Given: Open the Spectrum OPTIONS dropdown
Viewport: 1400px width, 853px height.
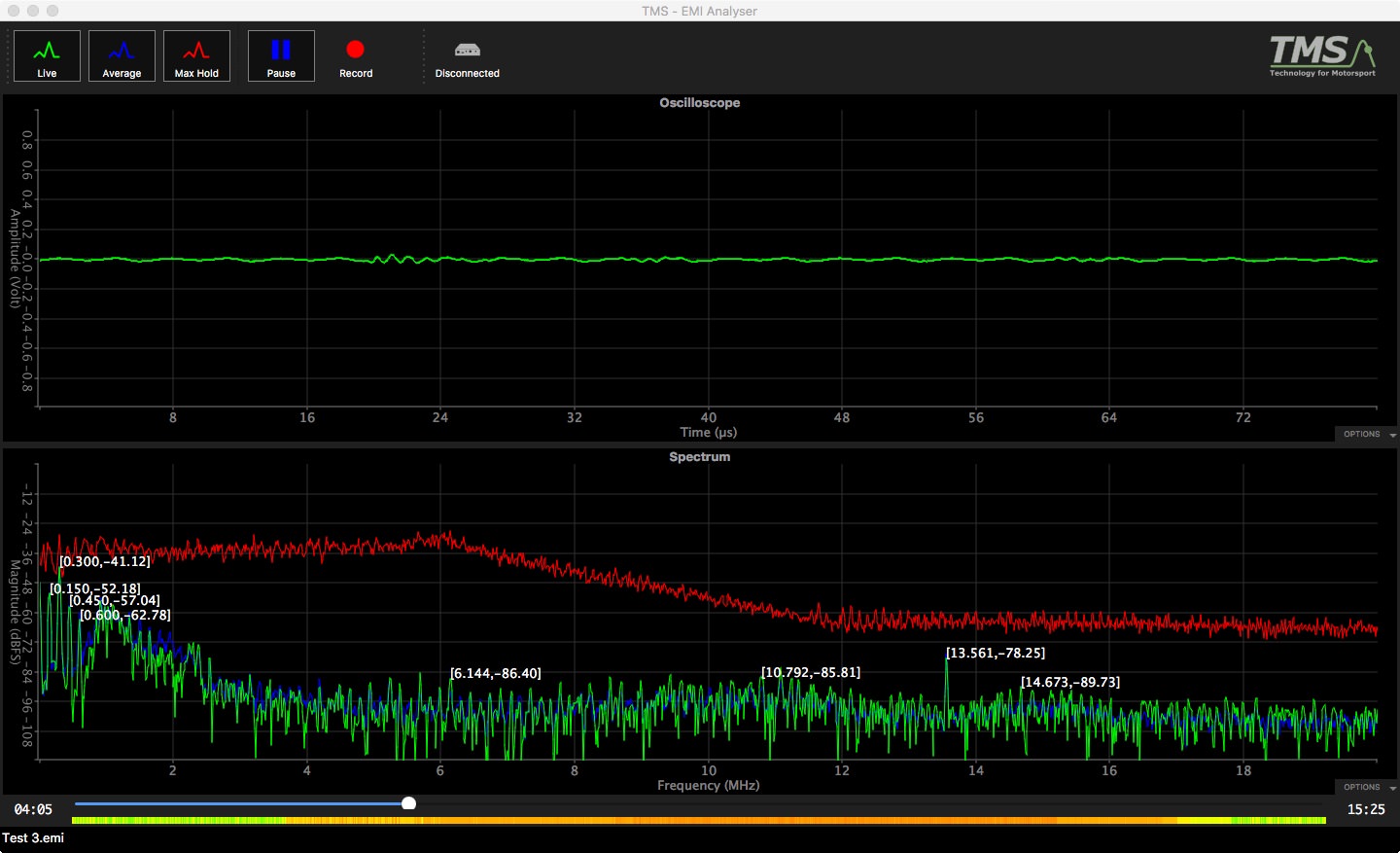Looking at the screenshot, I should [1368, 787].
